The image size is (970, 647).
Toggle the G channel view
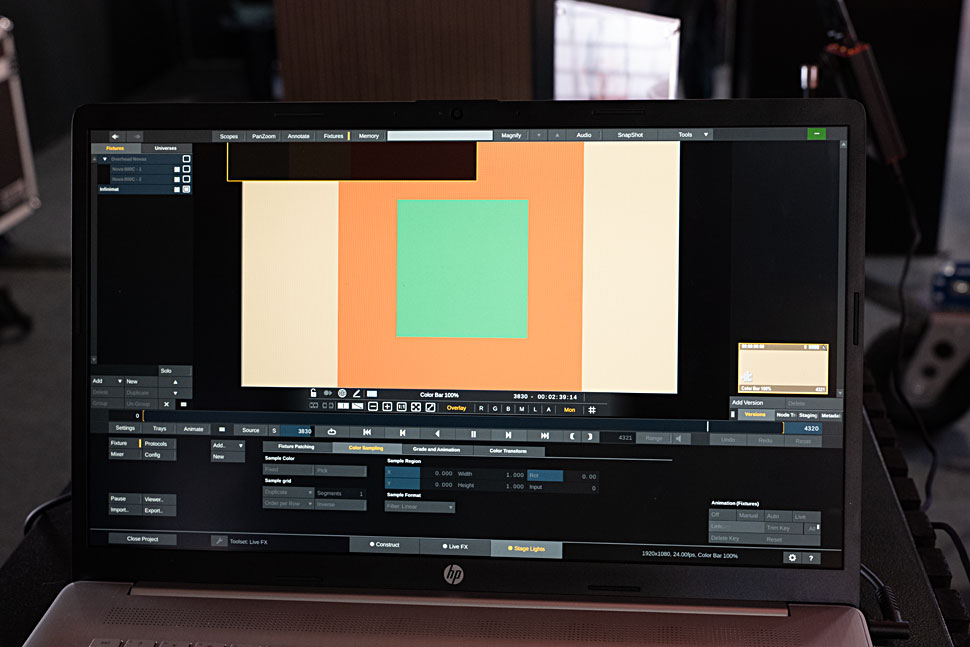click(495, 409)
